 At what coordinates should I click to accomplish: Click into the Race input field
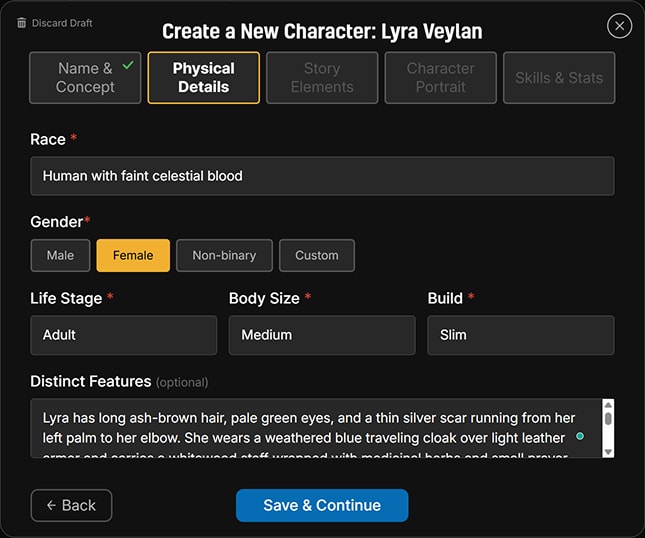pyautogui.click(x=322, y=176)
